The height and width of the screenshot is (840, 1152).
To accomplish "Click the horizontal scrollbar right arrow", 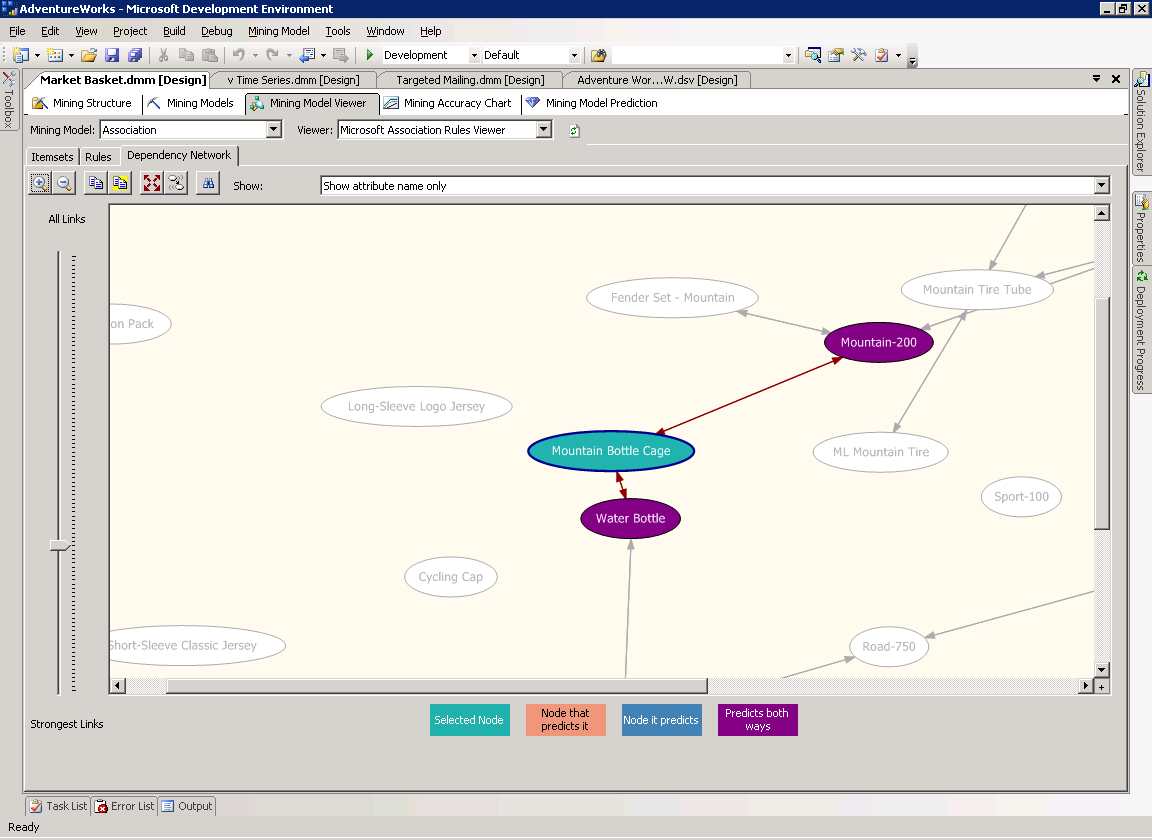I will pyautogui.click(x=1086, y=686).
